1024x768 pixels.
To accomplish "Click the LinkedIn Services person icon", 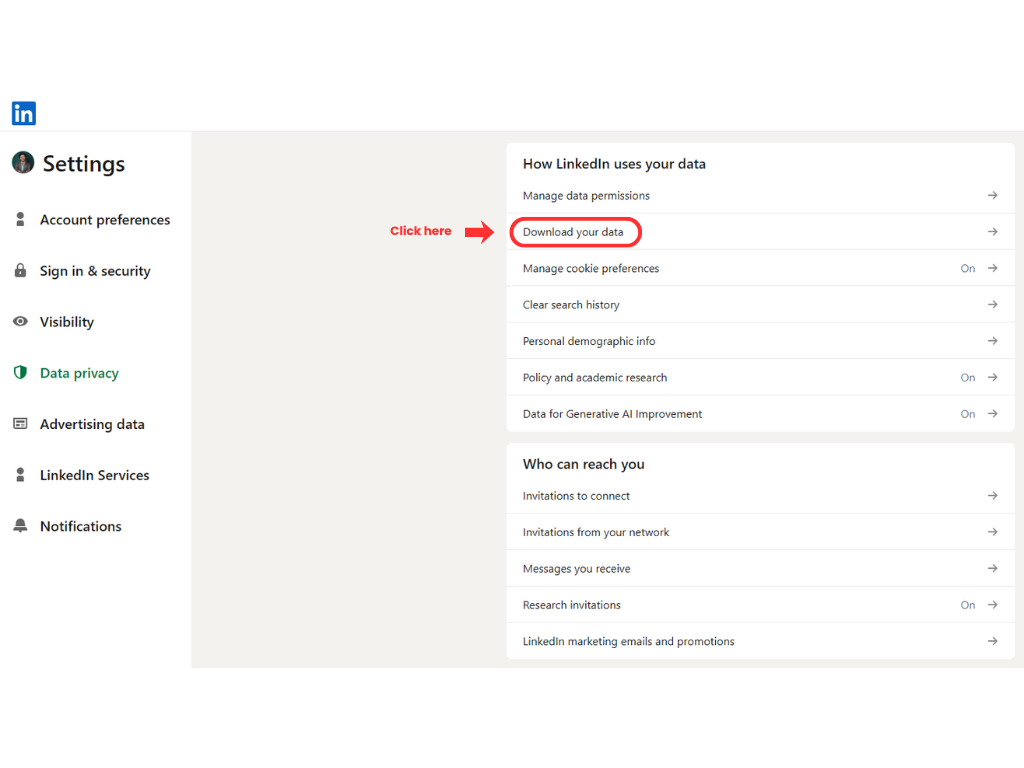I will click(20, 475).
